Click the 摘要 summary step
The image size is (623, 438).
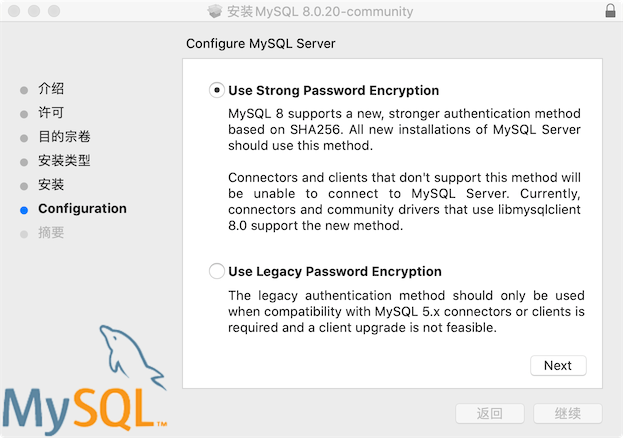tap(51, 233)
